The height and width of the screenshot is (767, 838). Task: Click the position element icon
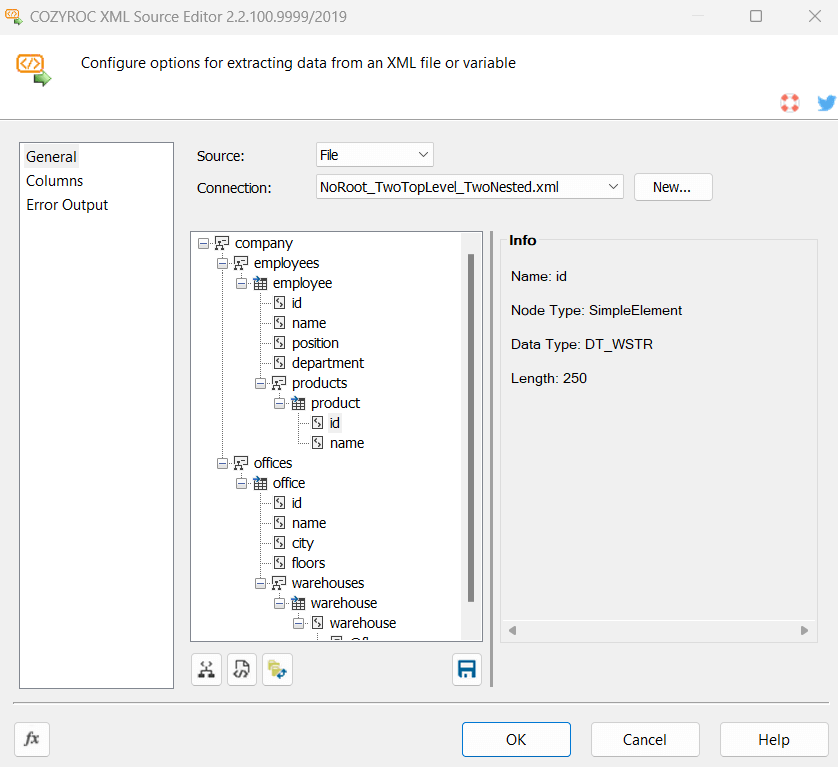(x=280, y=343)
